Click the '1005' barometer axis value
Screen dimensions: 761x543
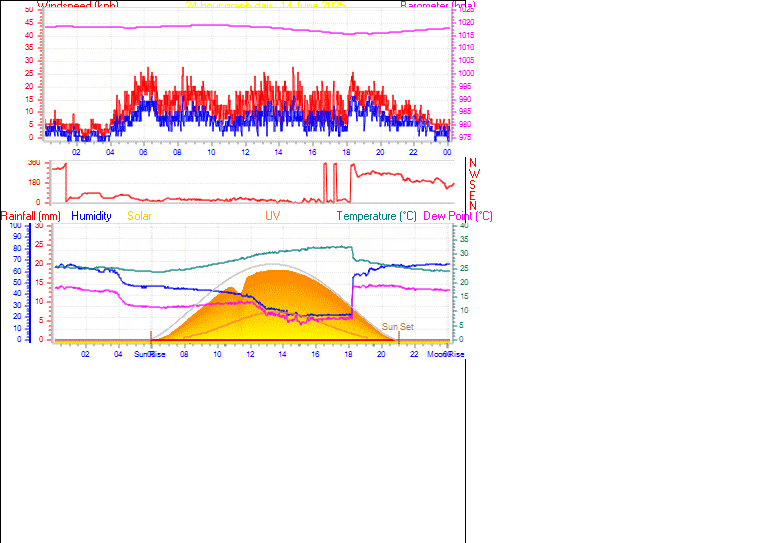click(466, 61)
